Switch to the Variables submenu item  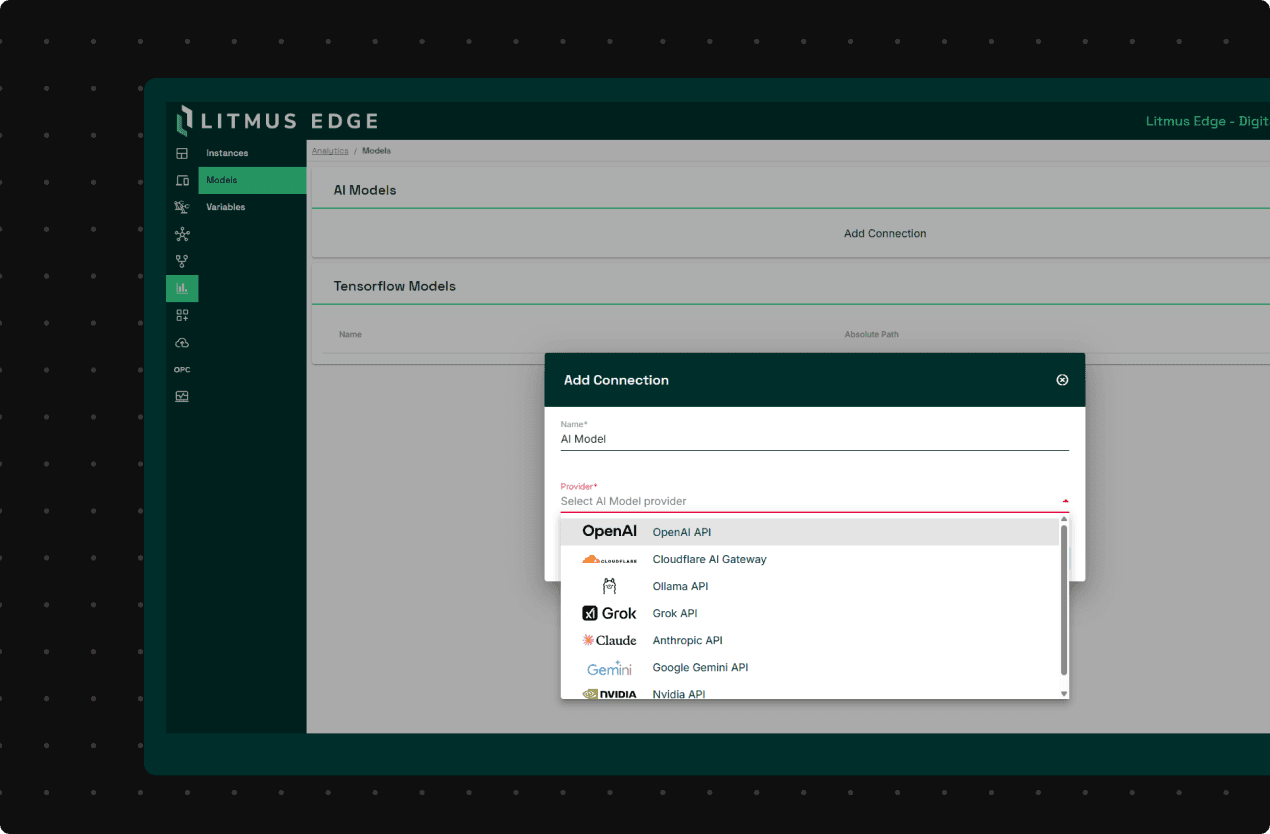tap(226, 207)
